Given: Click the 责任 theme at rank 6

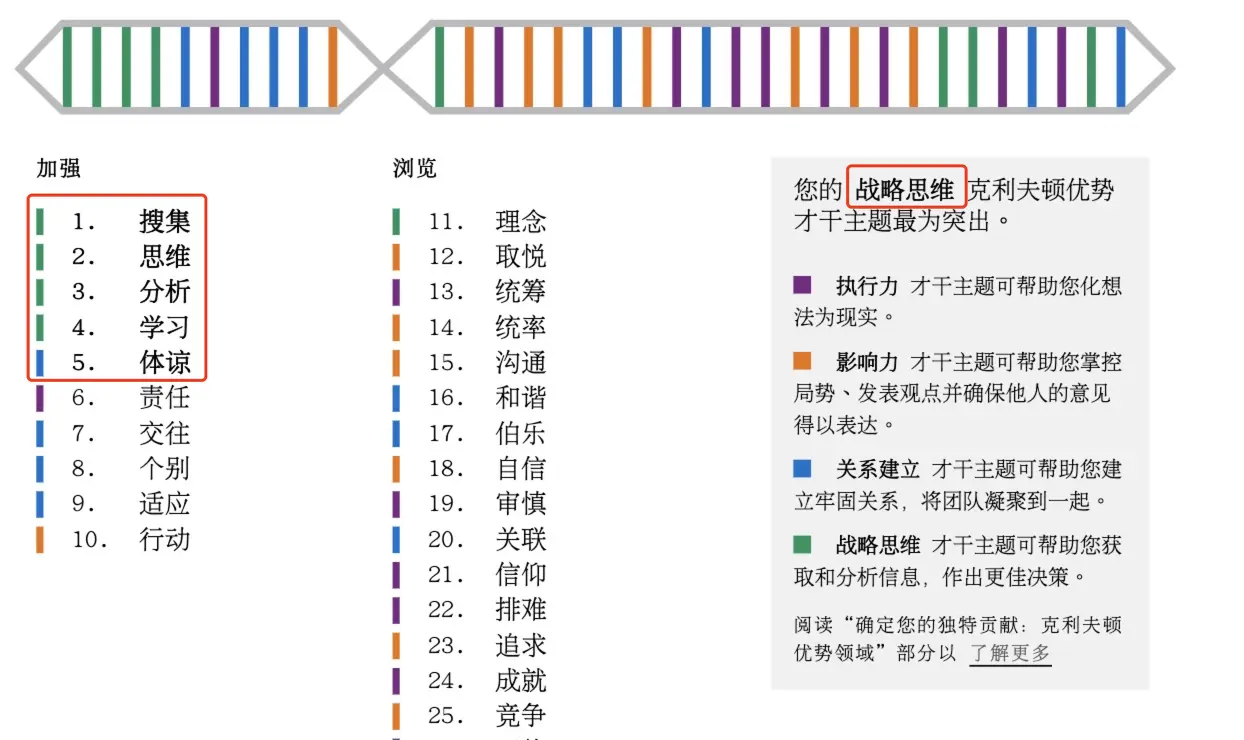Looking at the screenshot, I should coord(164,398).
